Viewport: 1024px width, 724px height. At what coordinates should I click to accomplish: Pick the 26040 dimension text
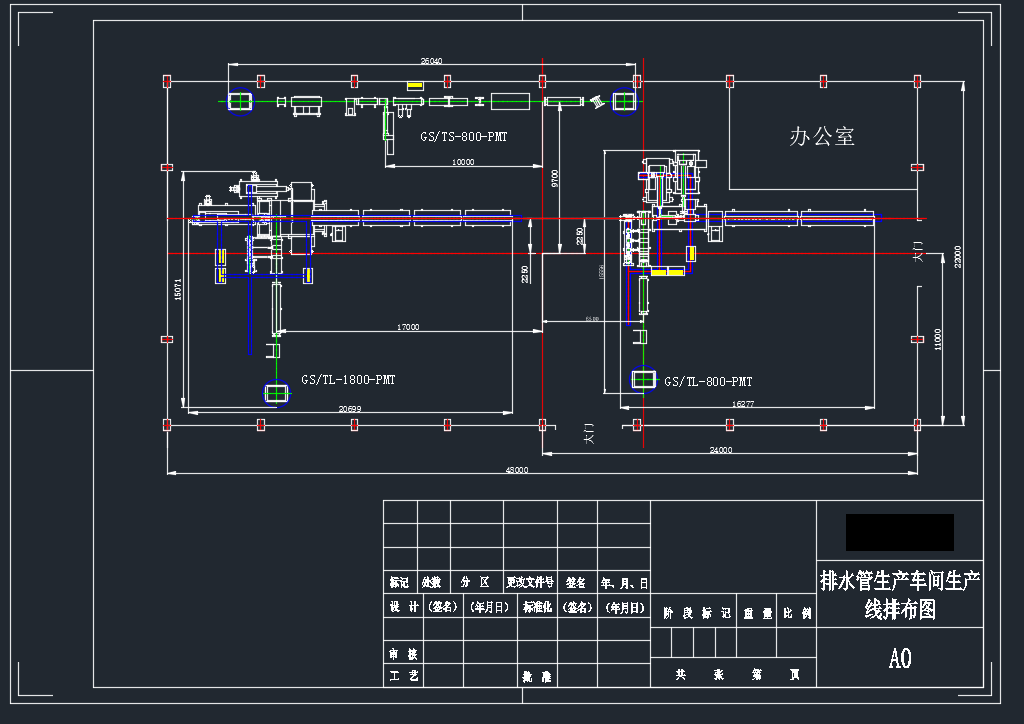click(431, 61)
